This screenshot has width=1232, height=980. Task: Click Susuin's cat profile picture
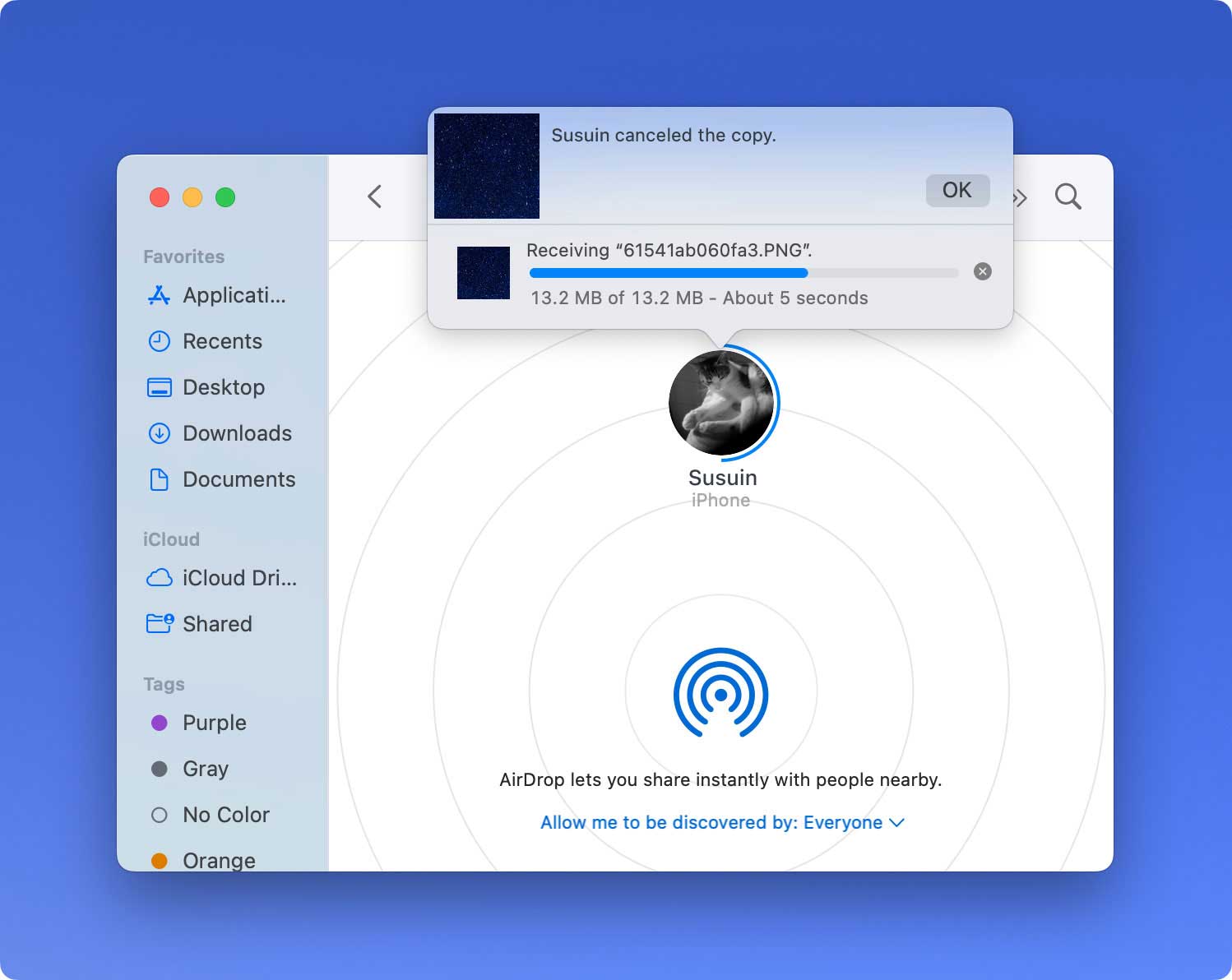coord(721,402)
